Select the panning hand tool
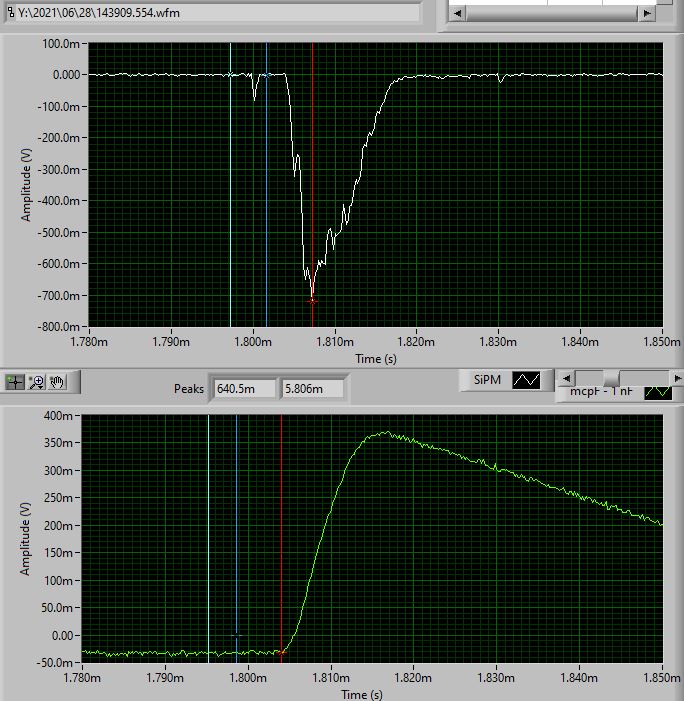684x701 pixels. [x=57, y=382]
